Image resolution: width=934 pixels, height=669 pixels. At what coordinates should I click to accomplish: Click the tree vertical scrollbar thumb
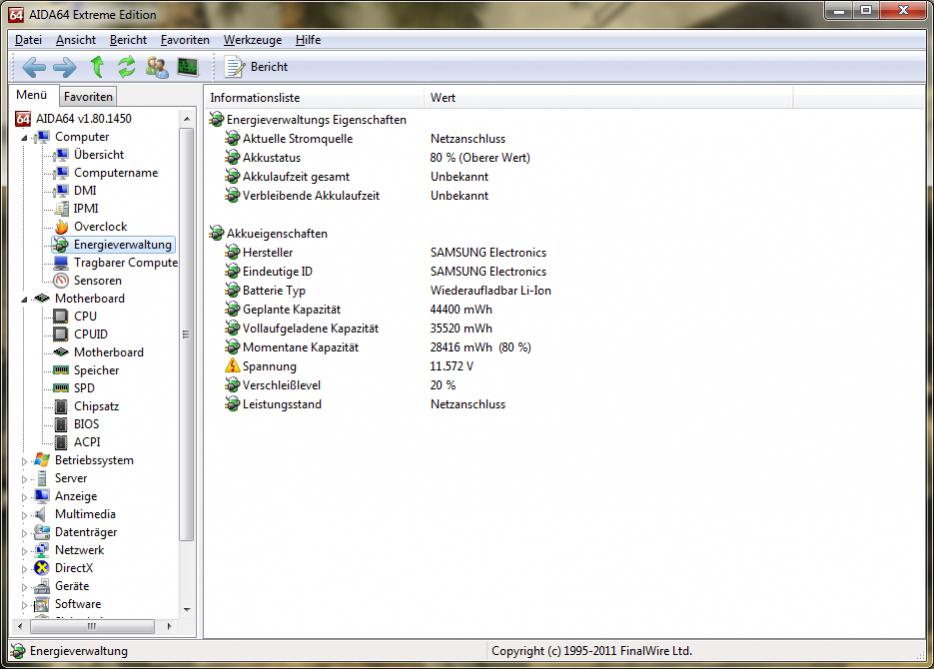click(186, 335)
